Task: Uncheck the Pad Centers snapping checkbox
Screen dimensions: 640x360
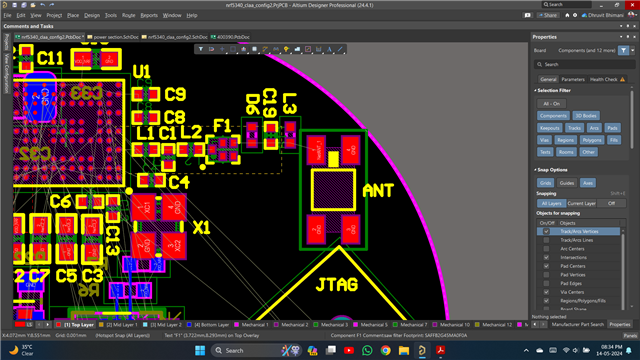Action: (546, 266)
